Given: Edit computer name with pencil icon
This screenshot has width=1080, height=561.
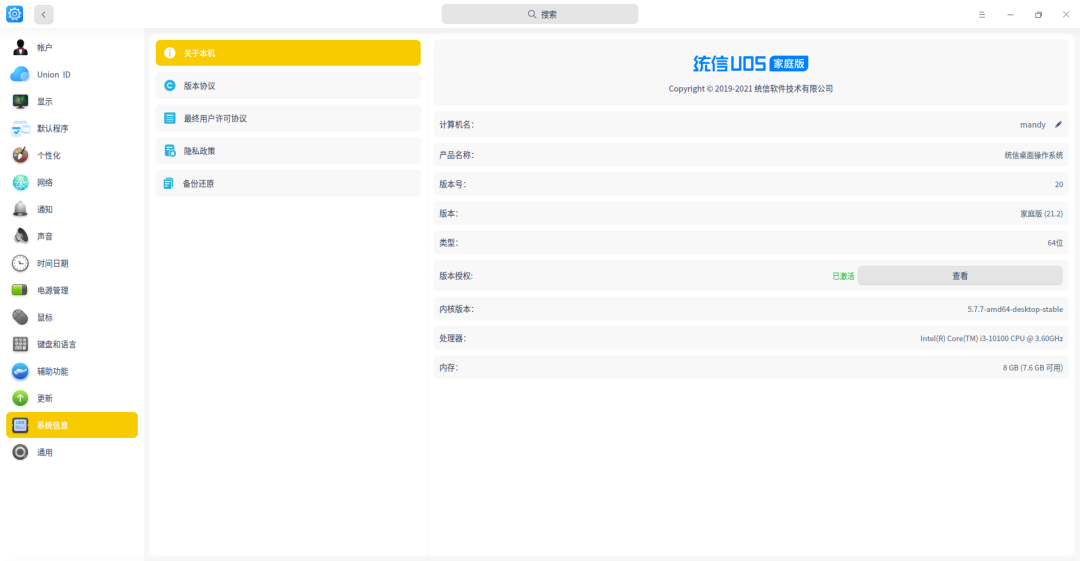Looking at the screenshot, I should (1059, 125).
